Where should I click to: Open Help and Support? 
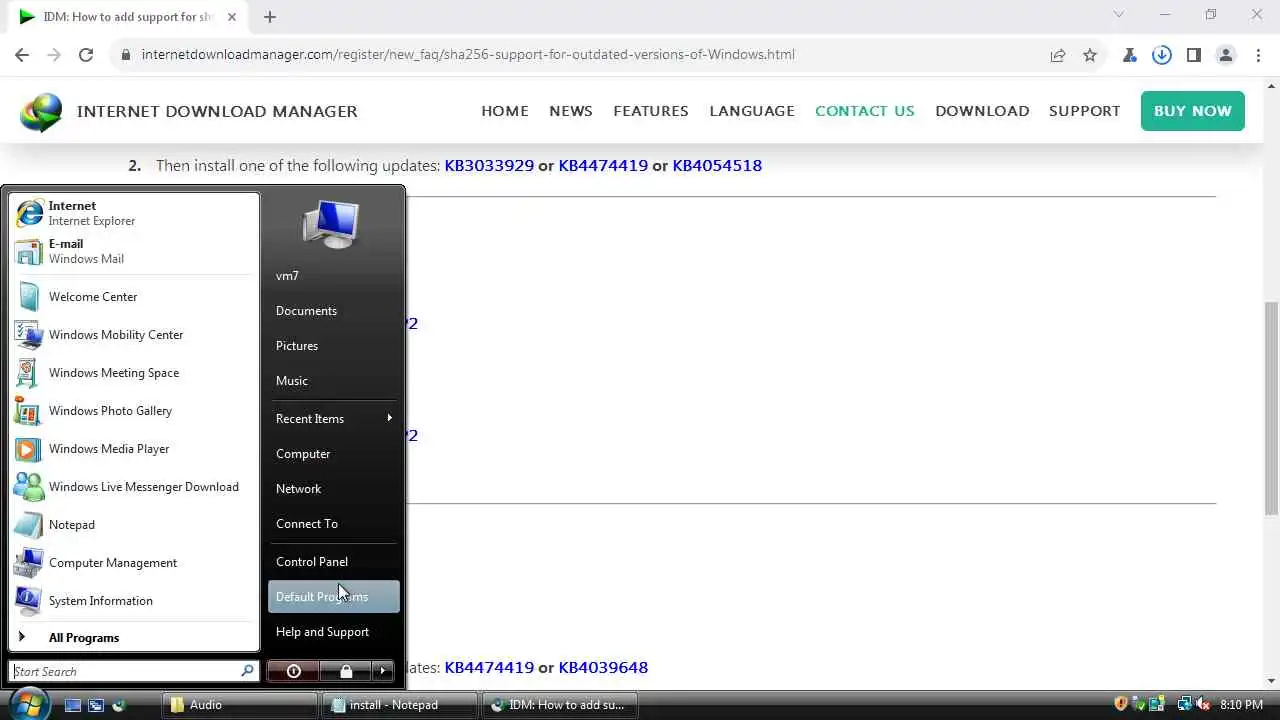334,632
